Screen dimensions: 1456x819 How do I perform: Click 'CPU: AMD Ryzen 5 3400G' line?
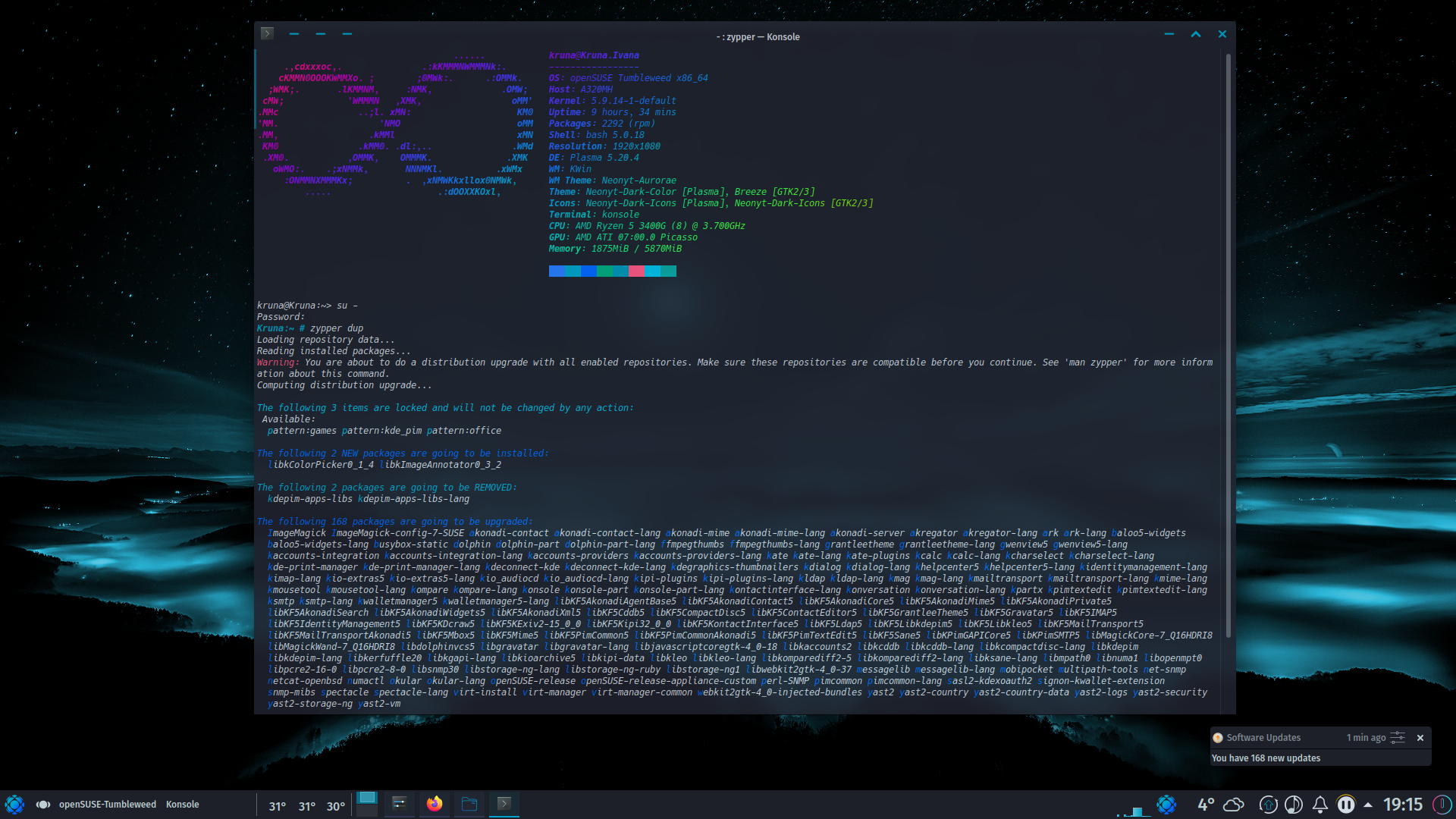click(x=647, y=226)
